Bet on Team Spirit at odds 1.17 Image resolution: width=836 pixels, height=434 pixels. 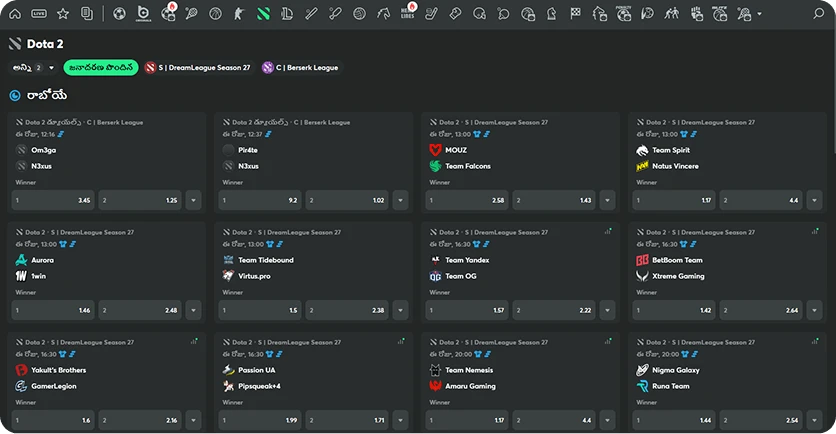671,201
